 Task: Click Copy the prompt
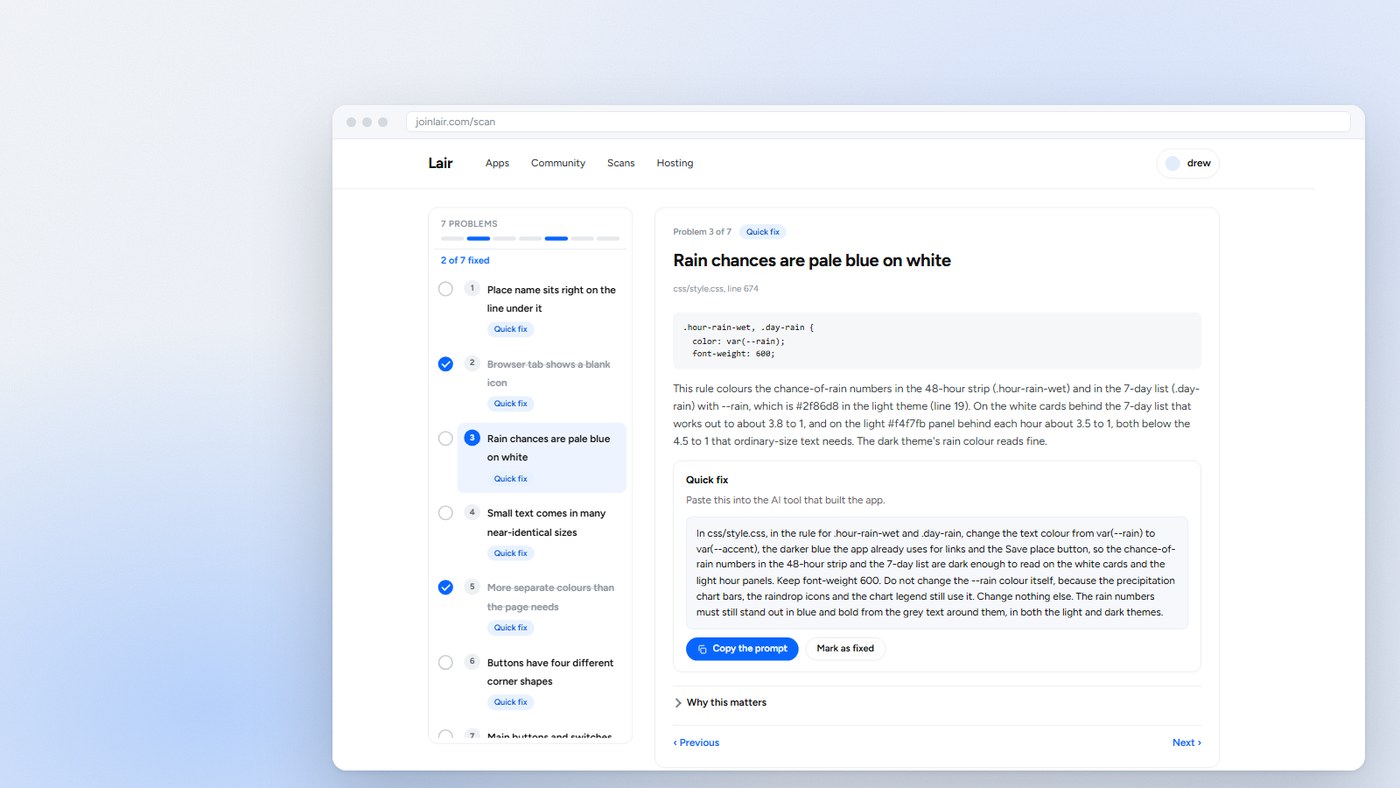[x=742, y=649]
